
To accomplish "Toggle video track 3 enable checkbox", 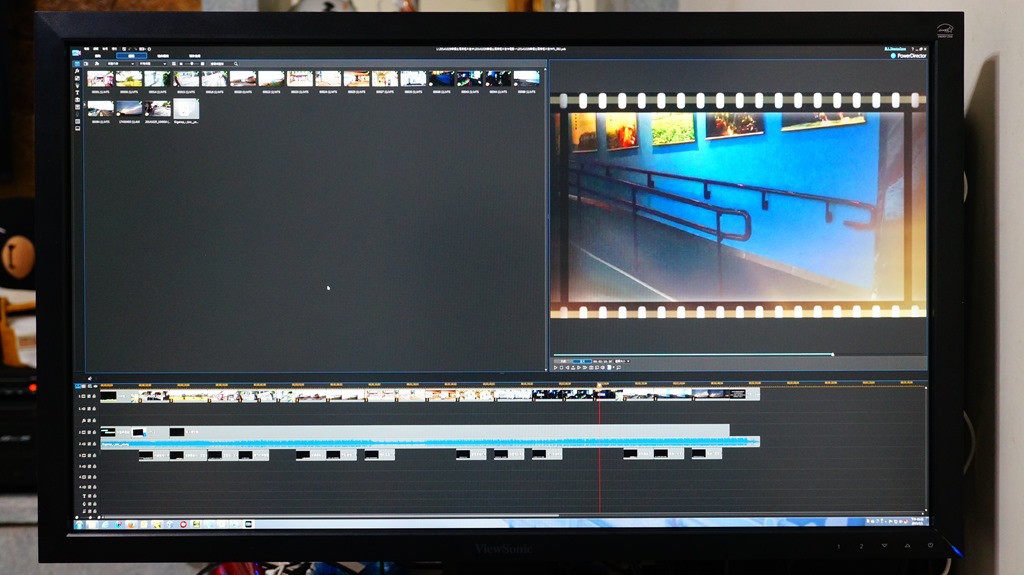I will (89, 455).
